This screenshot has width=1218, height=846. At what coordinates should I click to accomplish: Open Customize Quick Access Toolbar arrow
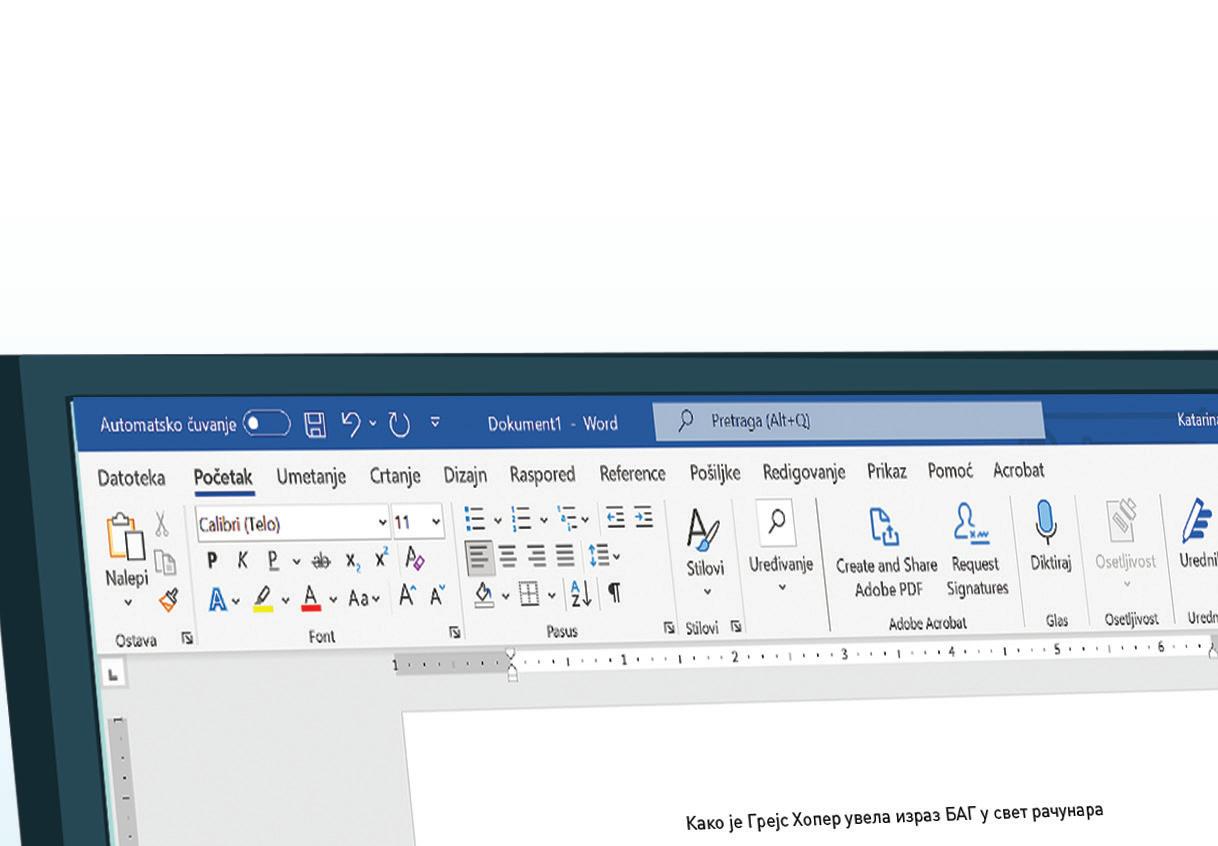(x=435, y=423)
